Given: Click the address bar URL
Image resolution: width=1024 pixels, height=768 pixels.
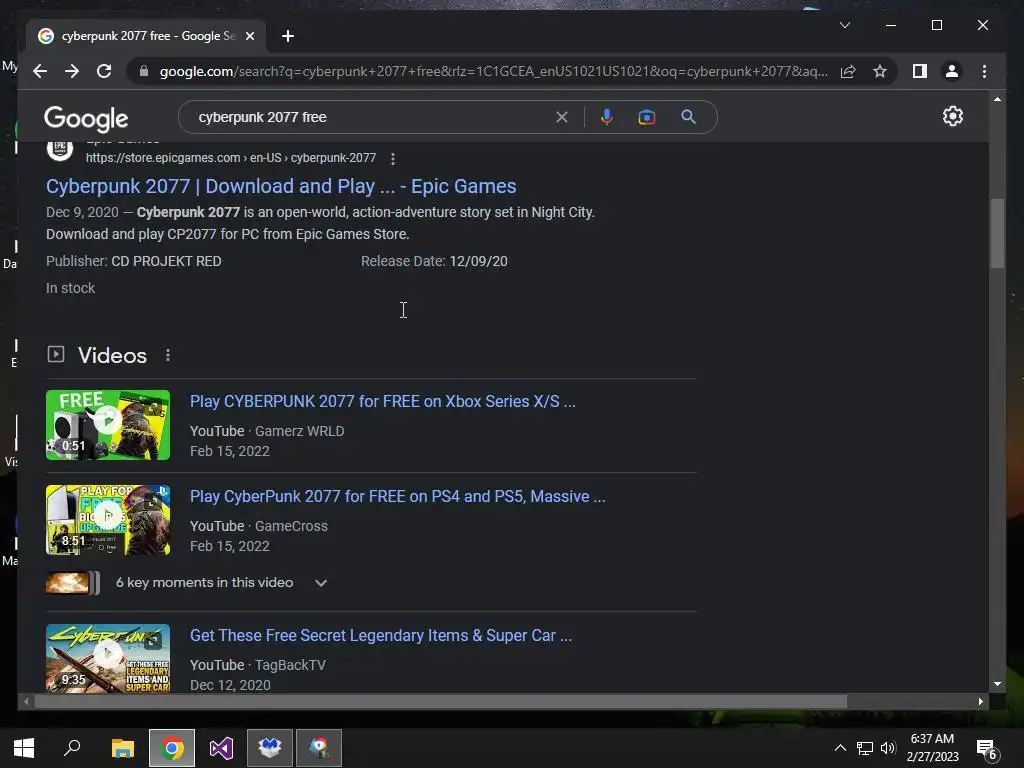Looking at the screenshot, I should pyautogui.click(x=493, y=71).
